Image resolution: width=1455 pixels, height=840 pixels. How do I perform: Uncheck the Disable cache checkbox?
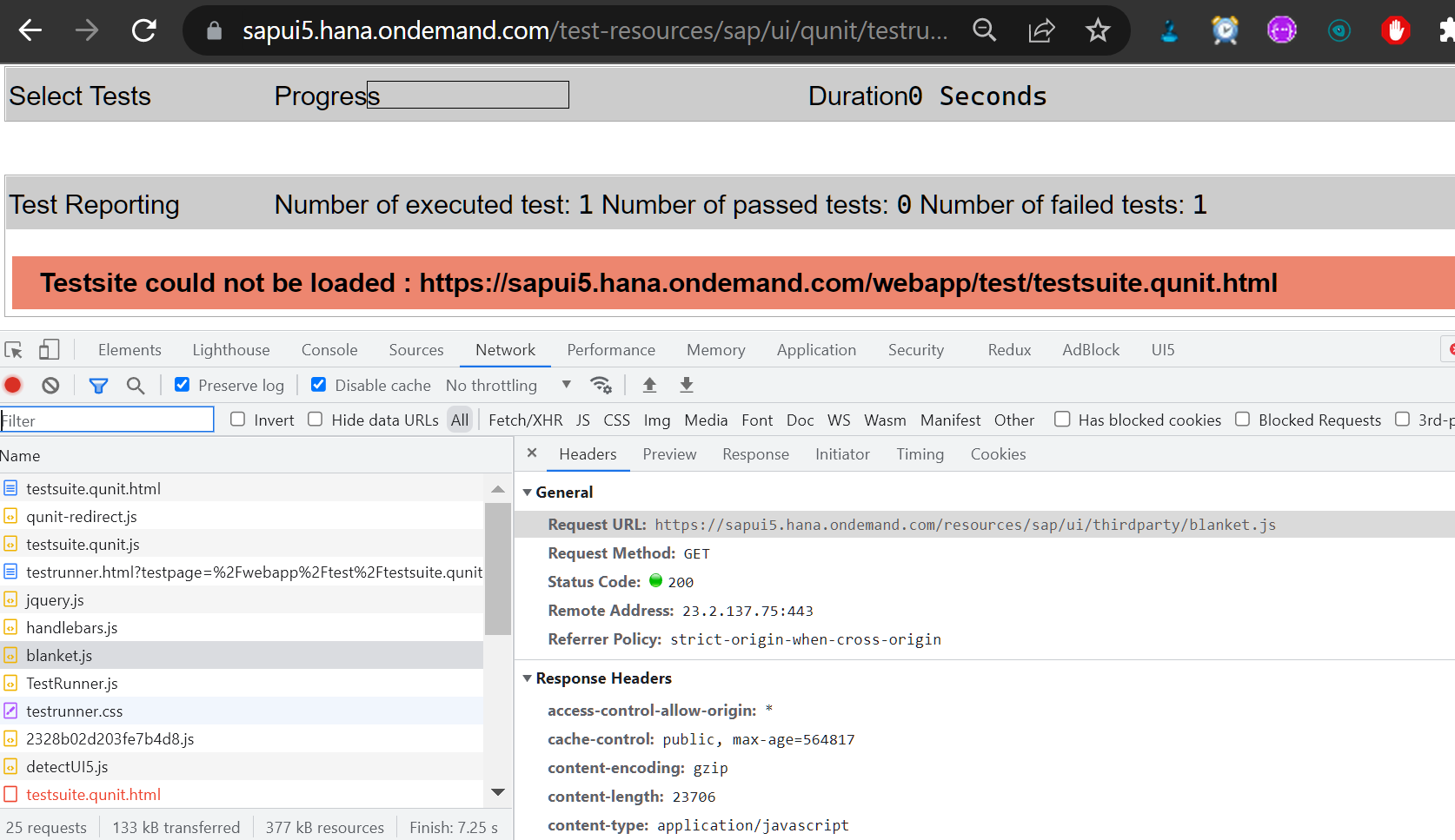[x=319, y=384]
